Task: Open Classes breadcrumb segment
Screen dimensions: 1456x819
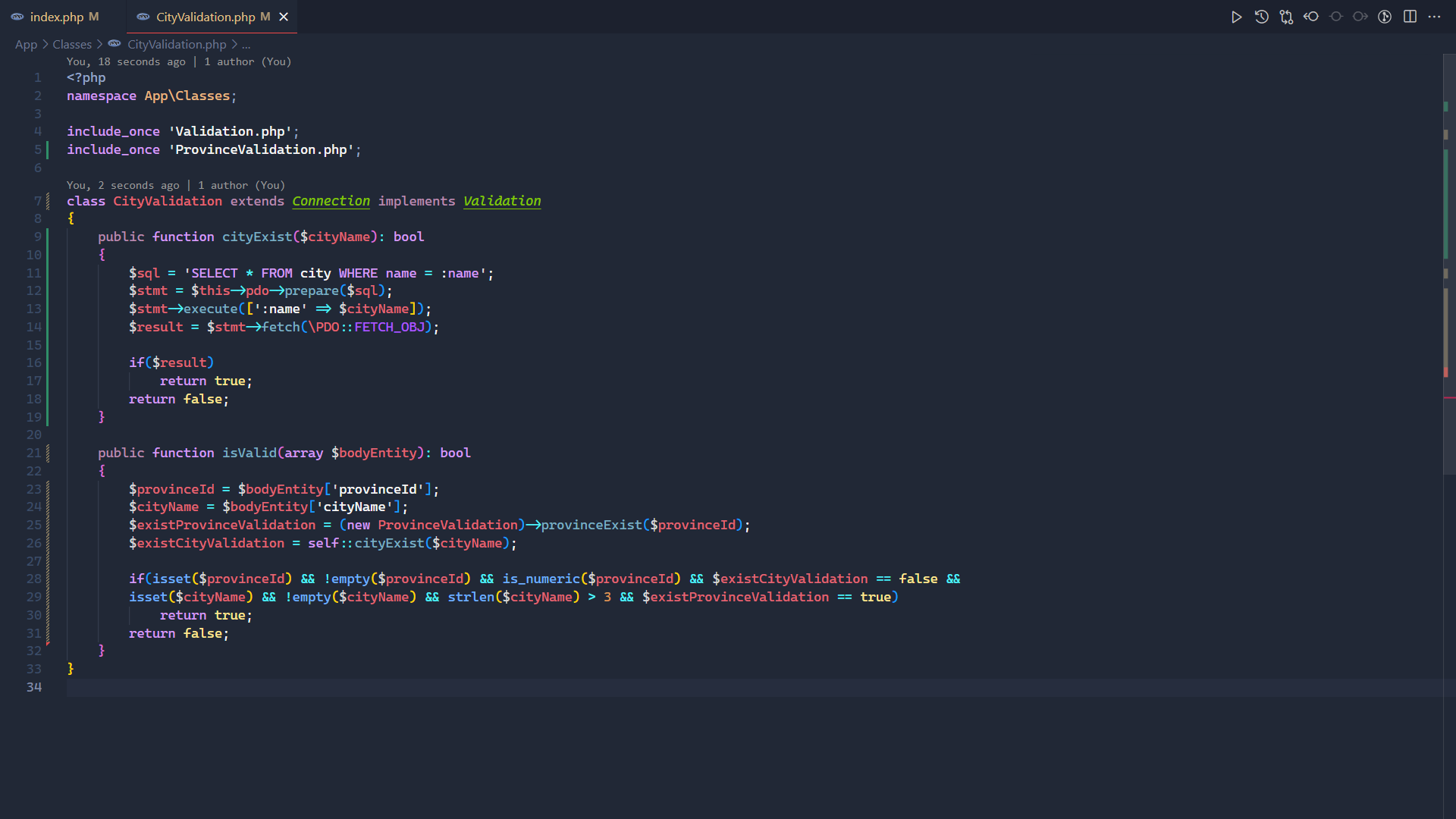Action: click(72, 45)
